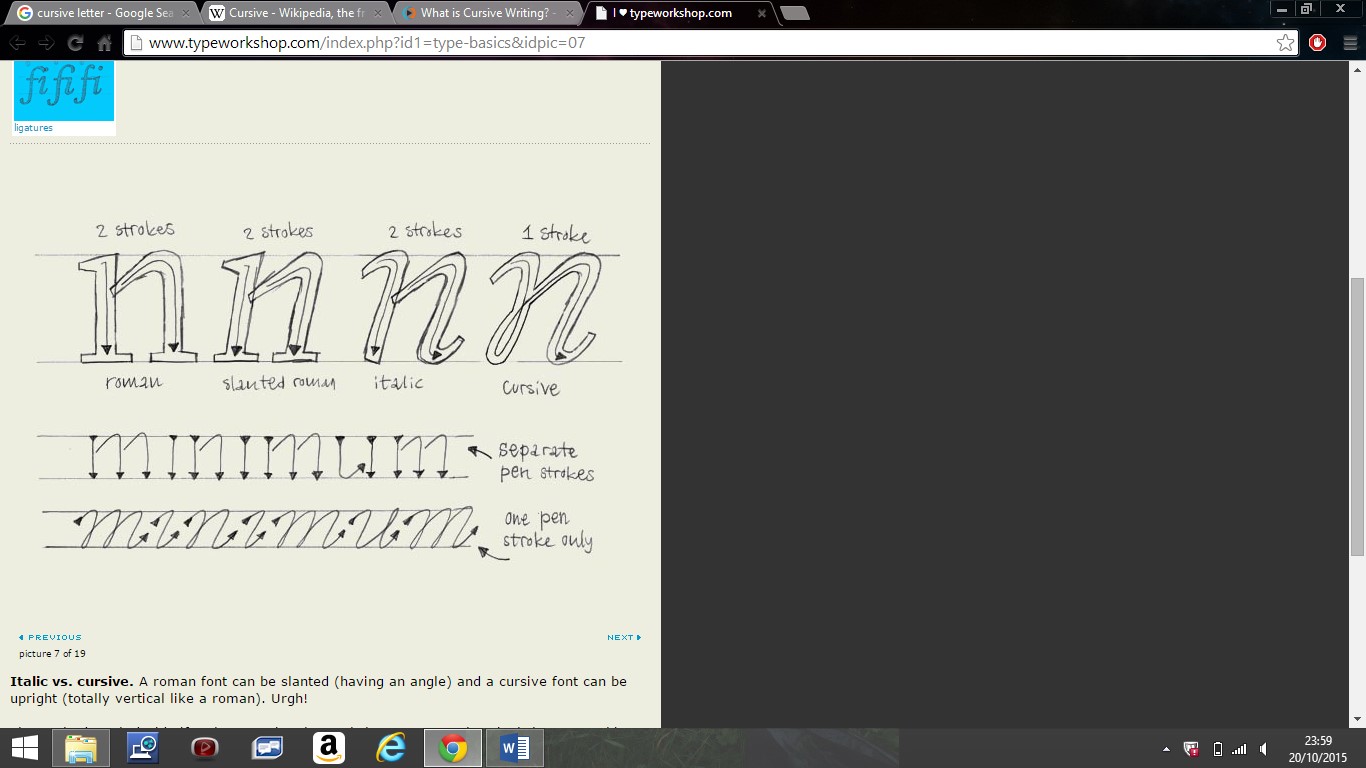Click the battery tray icon
Screen dimensions: 1366x768
coord(1217,748)
